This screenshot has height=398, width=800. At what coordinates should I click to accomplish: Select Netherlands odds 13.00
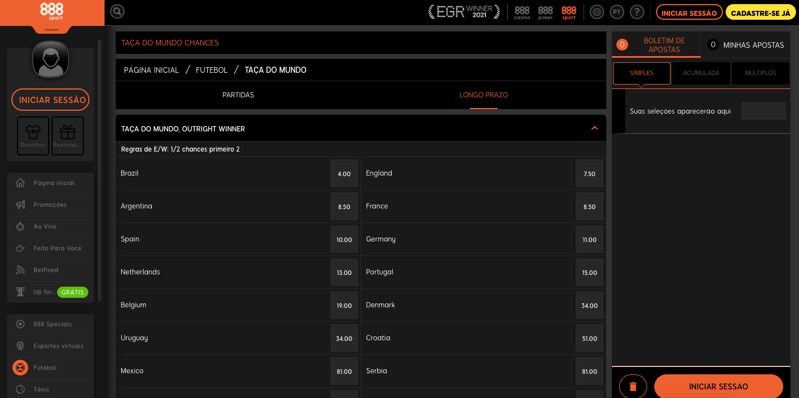pos(344,272)
